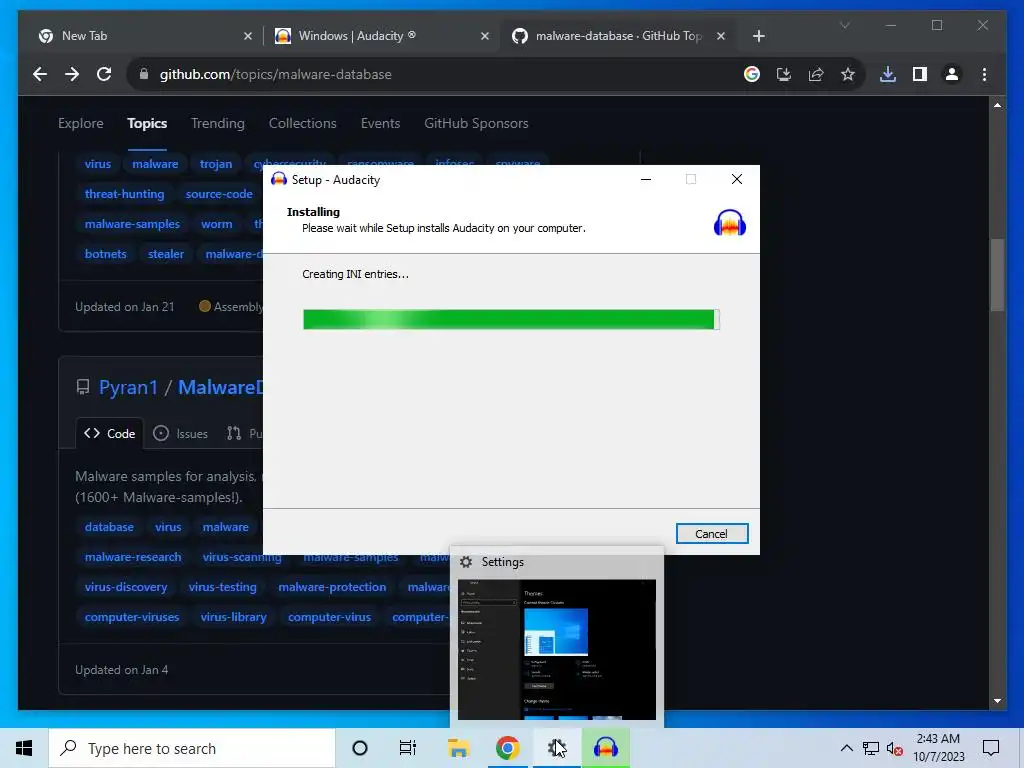
Task: Click the Settings window preview thumbnail
Action: [x=557, y=649]
